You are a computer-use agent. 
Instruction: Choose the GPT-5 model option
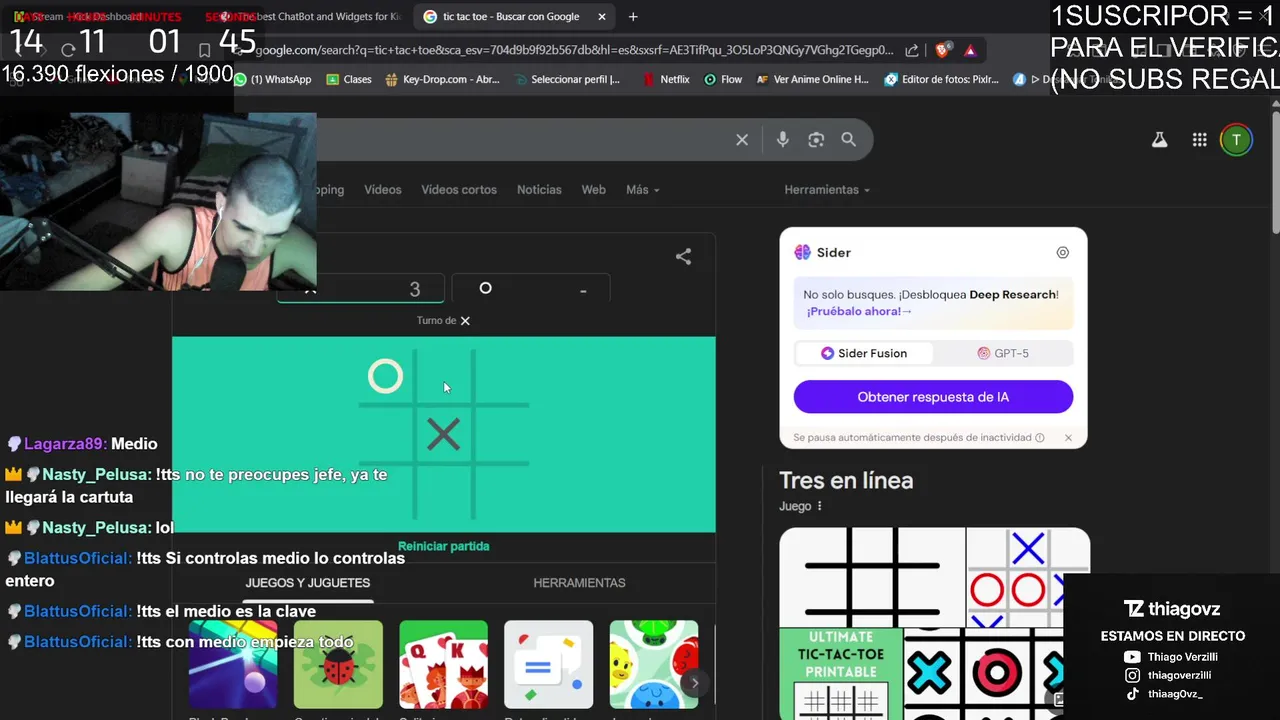(1003, 353)
